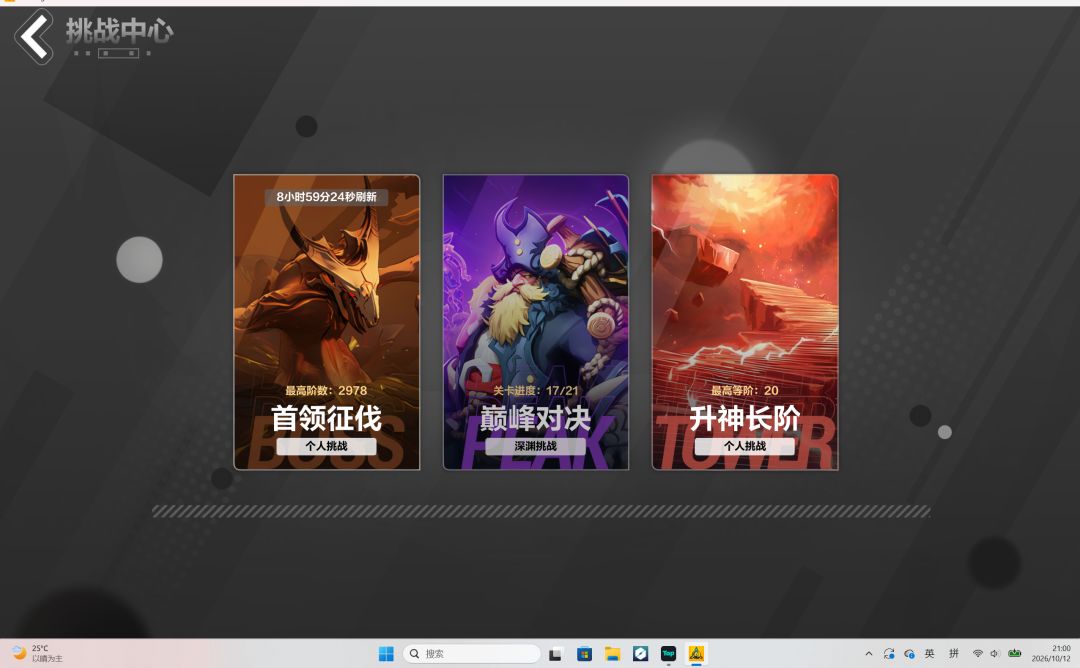The image size is (1080, 668).
Task: Click the yellow triangle game taskbar icon
Action: (x=696, y=654)
